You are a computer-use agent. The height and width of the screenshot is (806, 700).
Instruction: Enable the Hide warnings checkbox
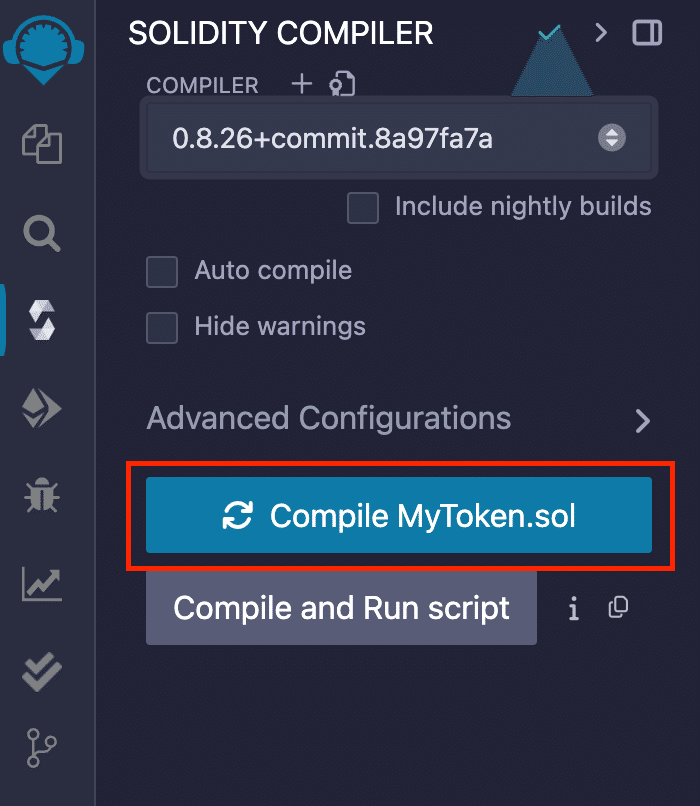pos(162,327)
